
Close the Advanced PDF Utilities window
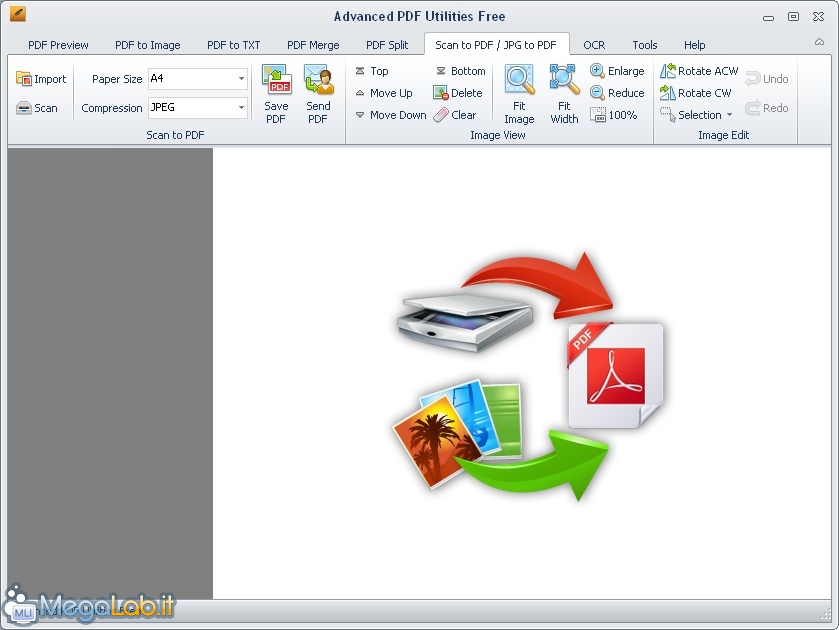(818, 17)
